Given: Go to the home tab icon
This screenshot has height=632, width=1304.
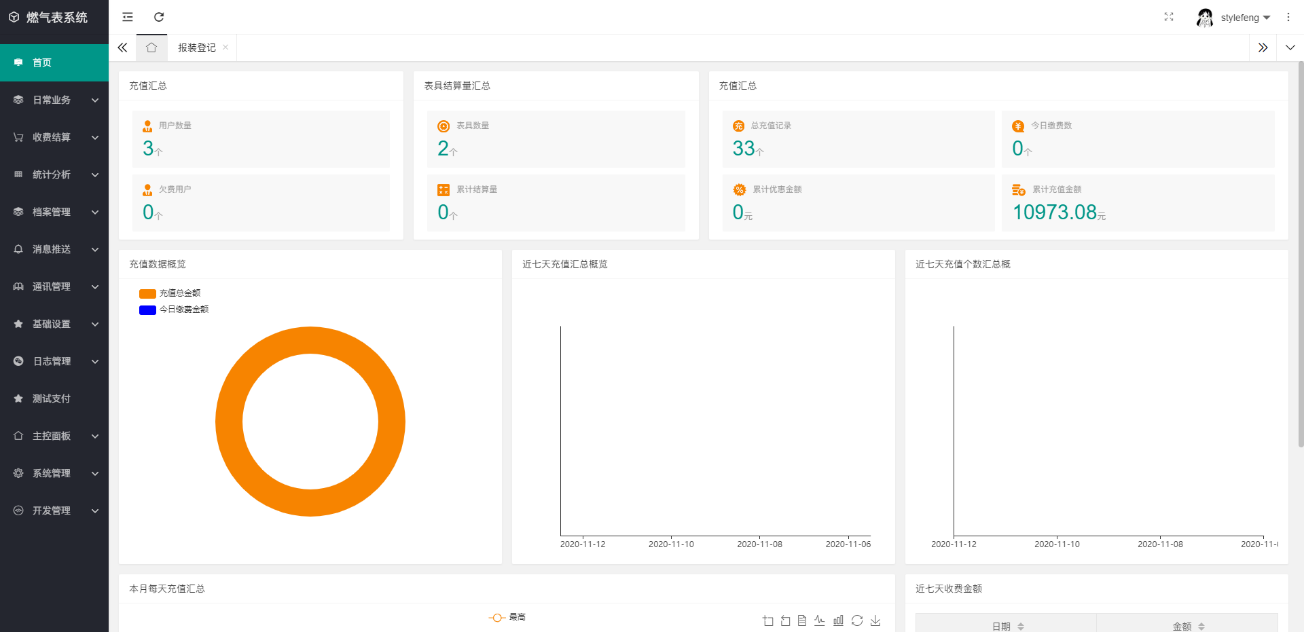Looking at the screenshot, I should (151, 47).
